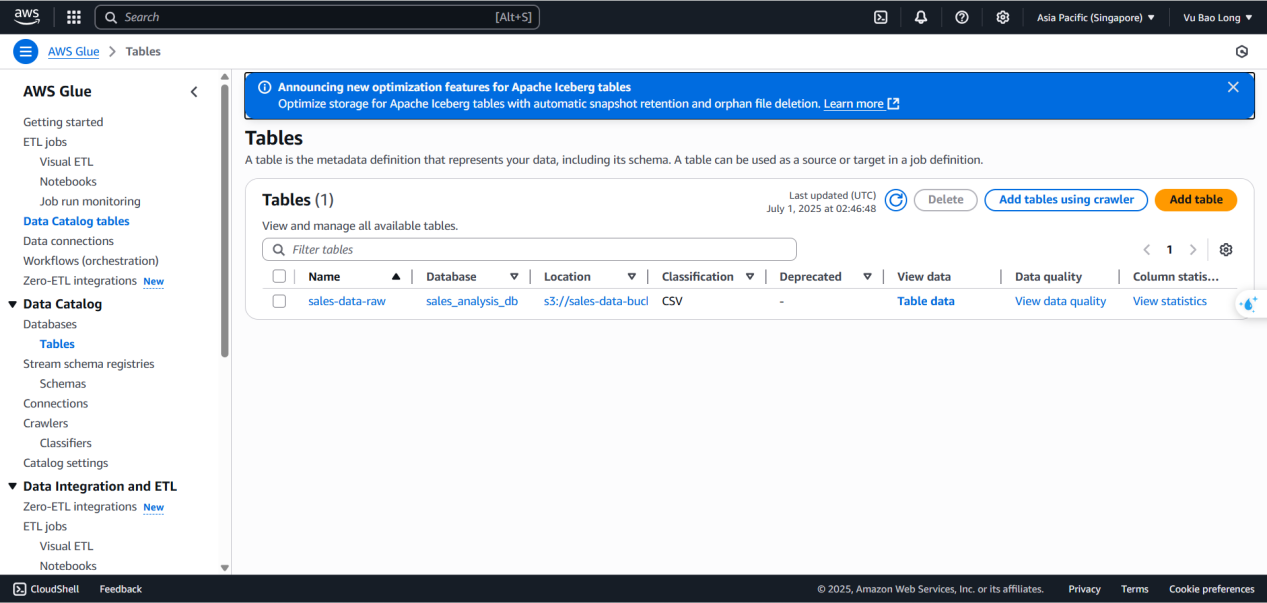
Task: Sort tables by Name column arrow
Action: point(396,277)
